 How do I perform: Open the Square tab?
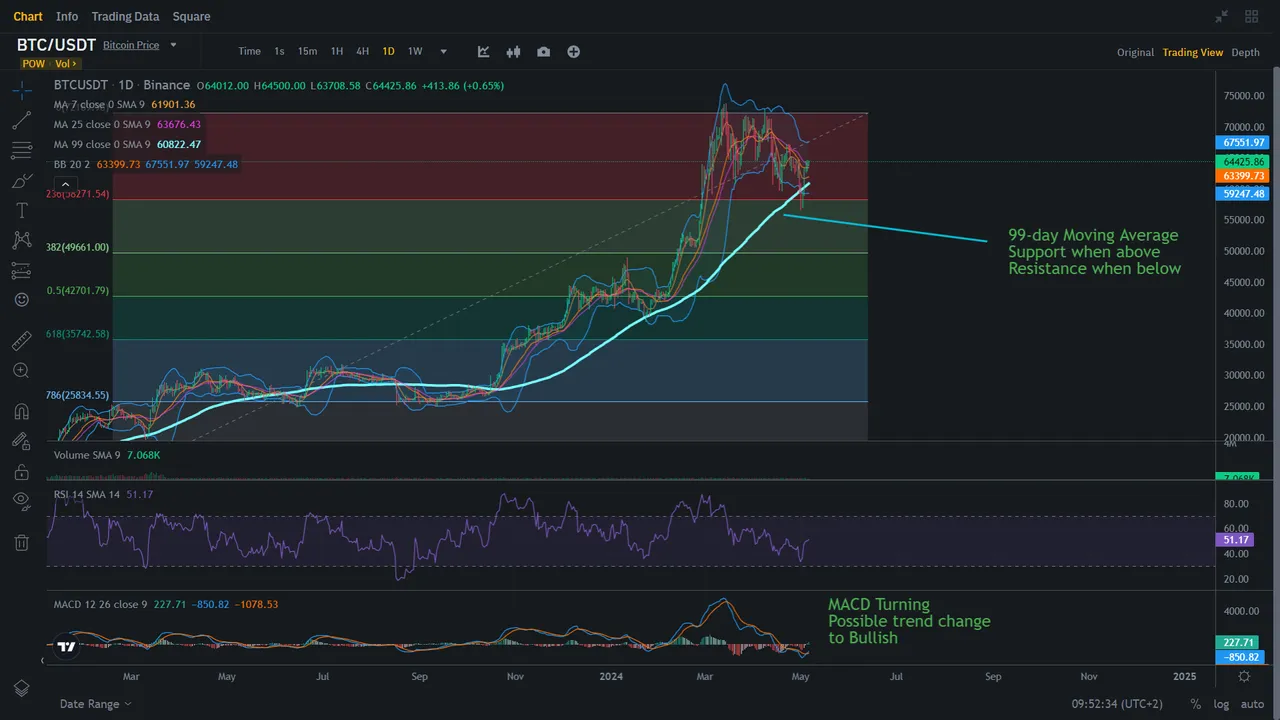pos(191,16)
